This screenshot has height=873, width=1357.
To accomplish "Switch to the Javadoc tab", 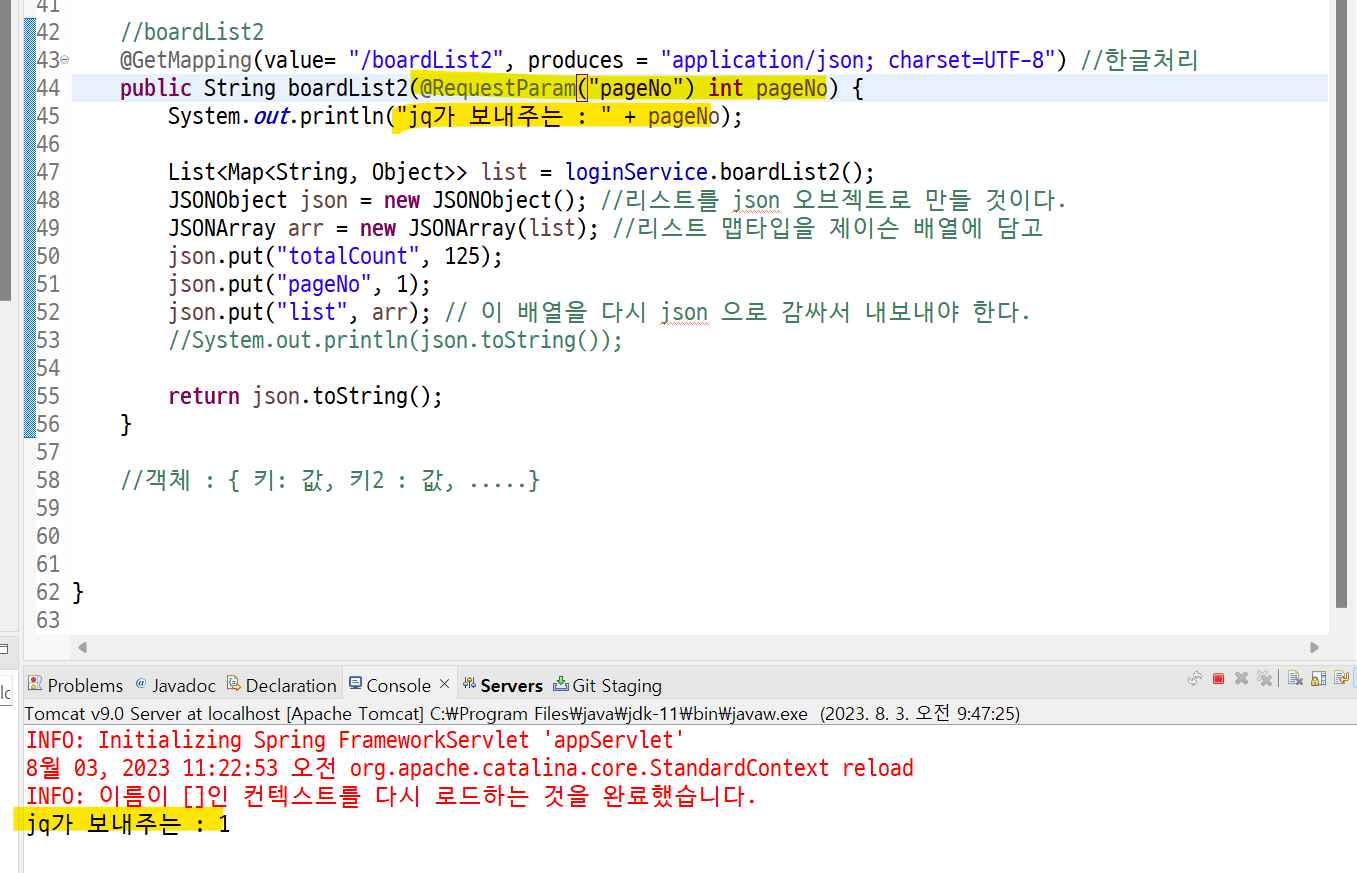I will pos(175,685).
